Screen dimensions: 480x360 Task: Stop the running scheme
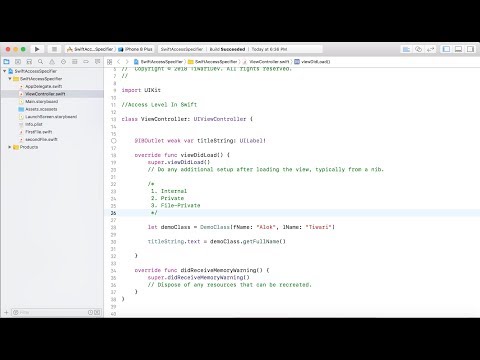[54, 49]
